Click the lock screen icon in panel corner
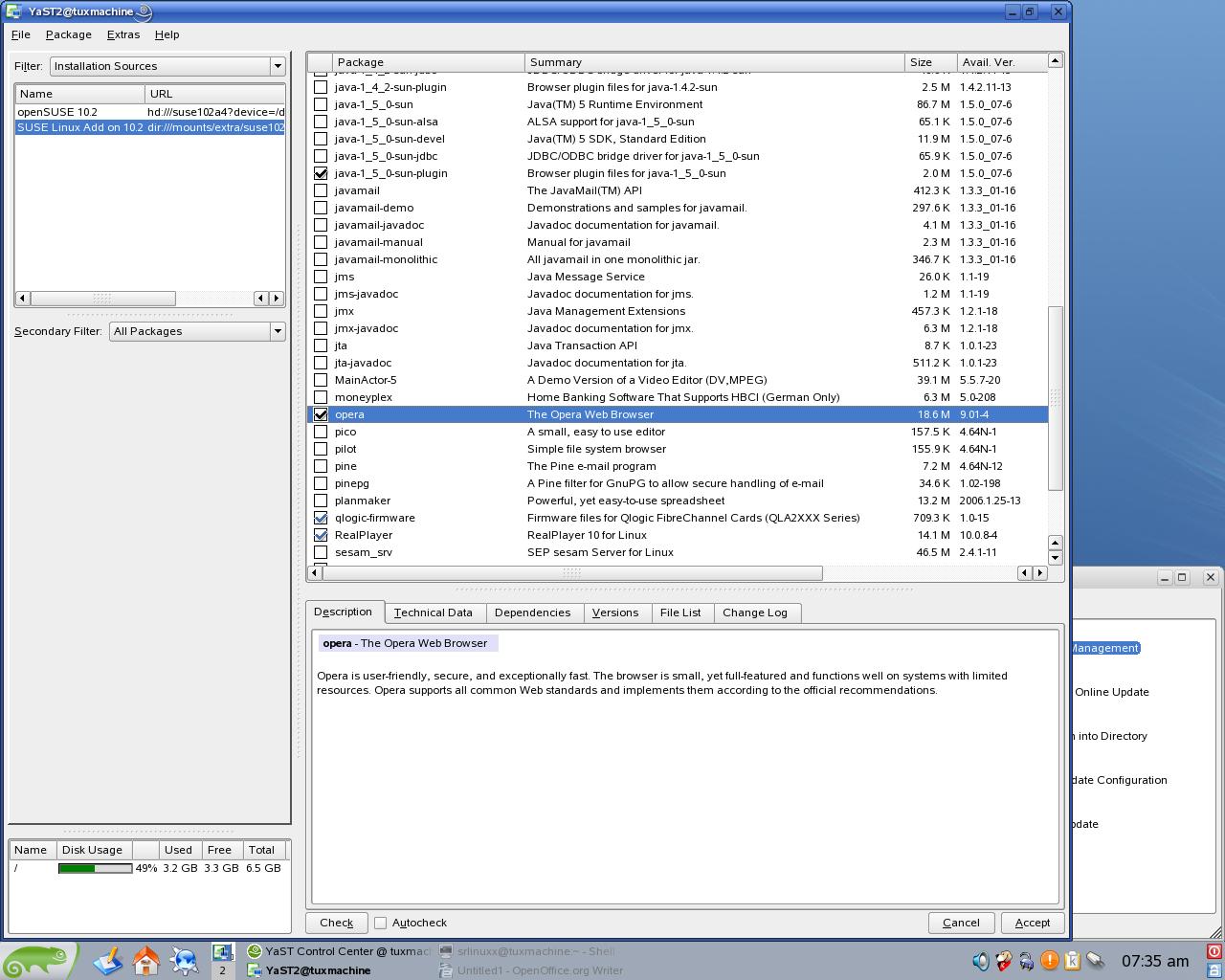This screenshot has height=980, width=1225. pos(1214,969)
